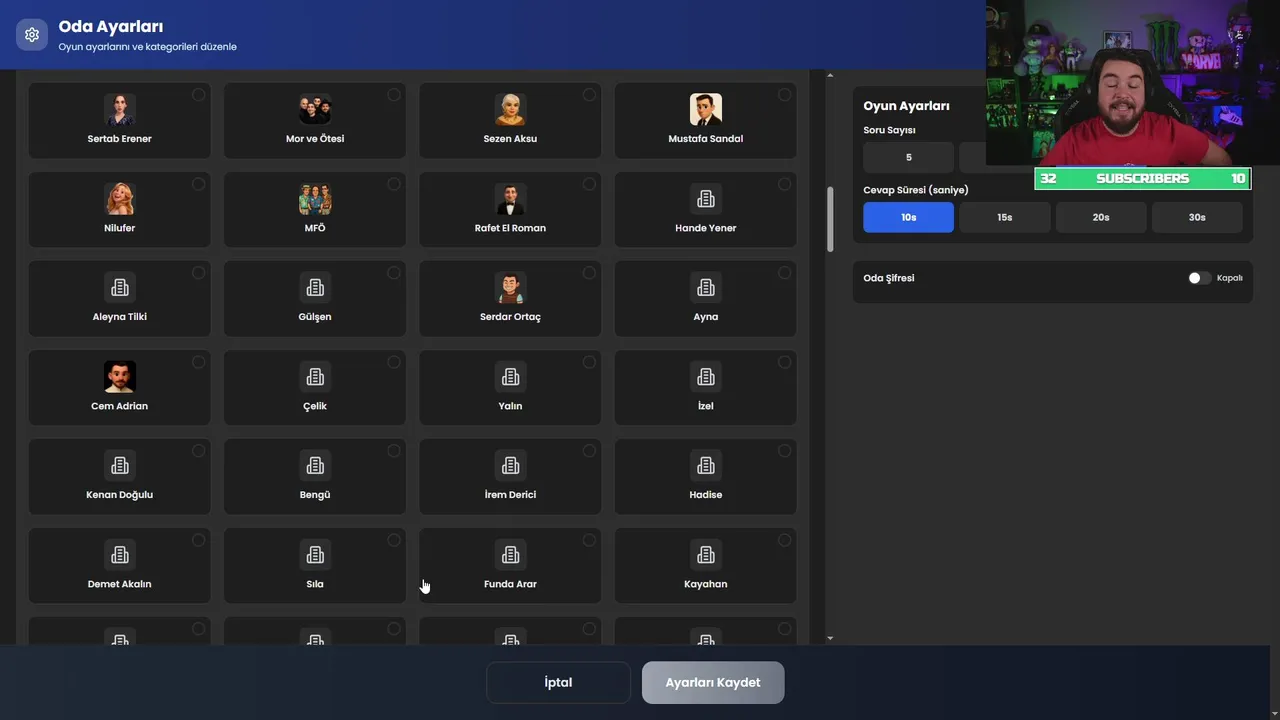
Task: Click the Kapalı label text
Action: (x=1229, y=278)
